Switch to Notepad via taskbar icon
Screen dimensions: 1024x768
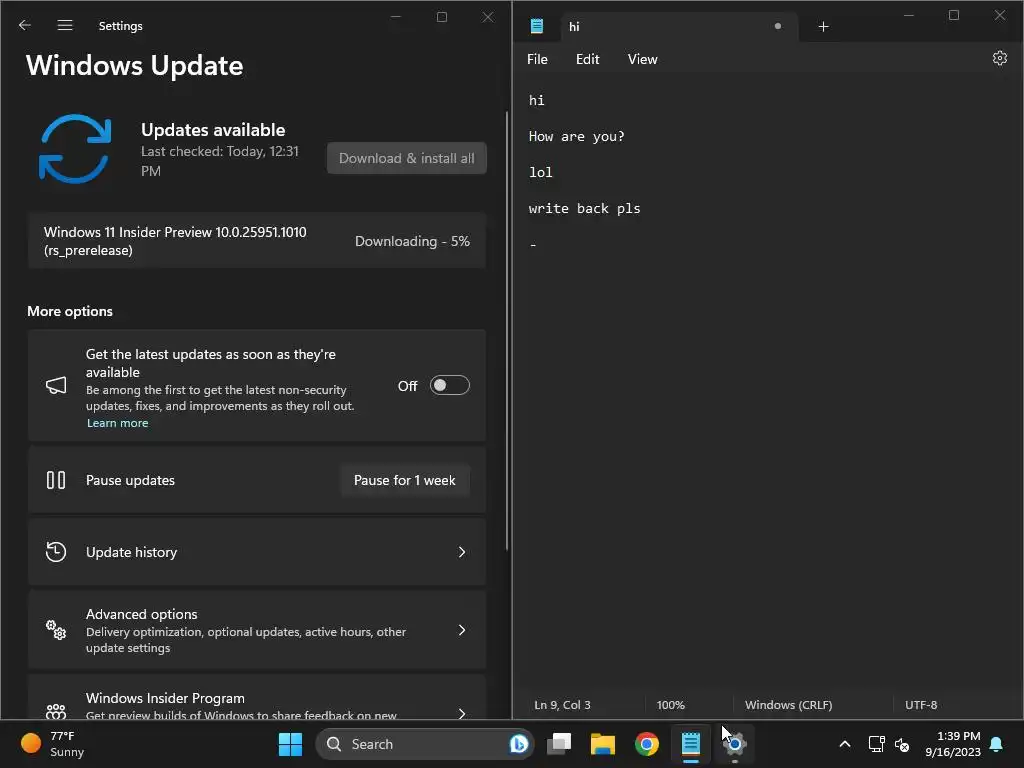point(690,744)
